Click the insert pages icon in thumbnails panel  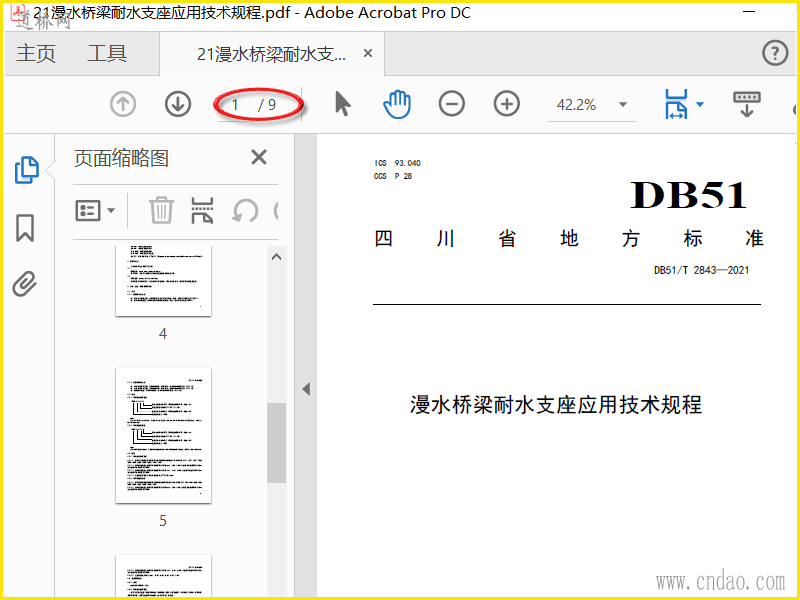[x=202, y=210]
